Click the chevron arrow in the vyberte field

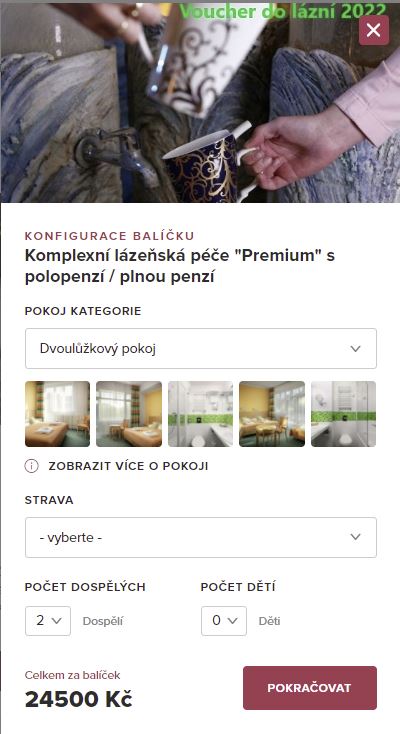(356, 537)
